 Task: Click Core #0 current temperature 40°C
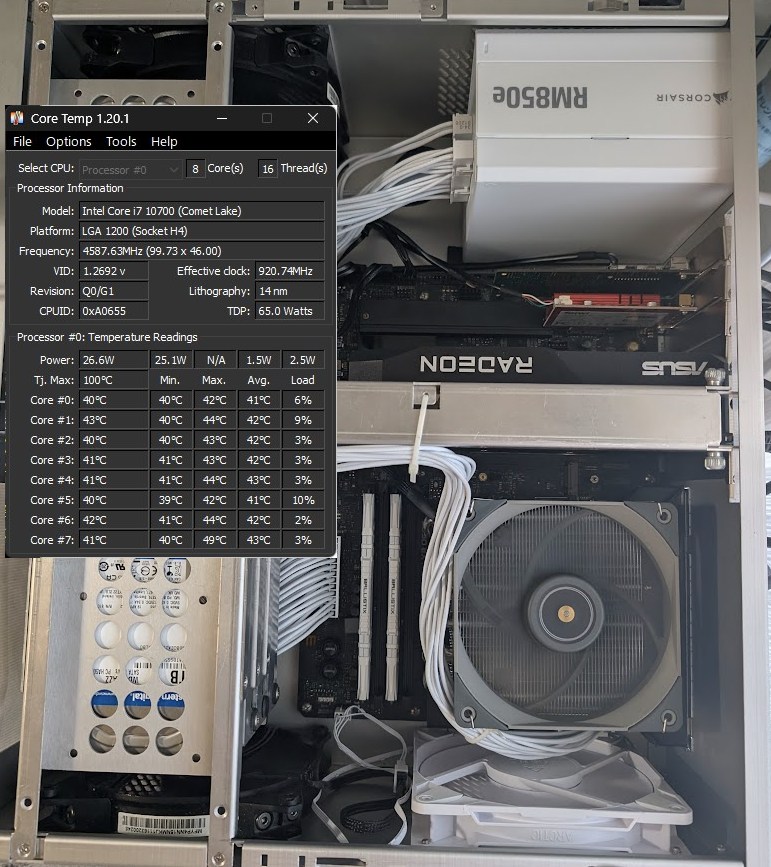click(114, 400)
